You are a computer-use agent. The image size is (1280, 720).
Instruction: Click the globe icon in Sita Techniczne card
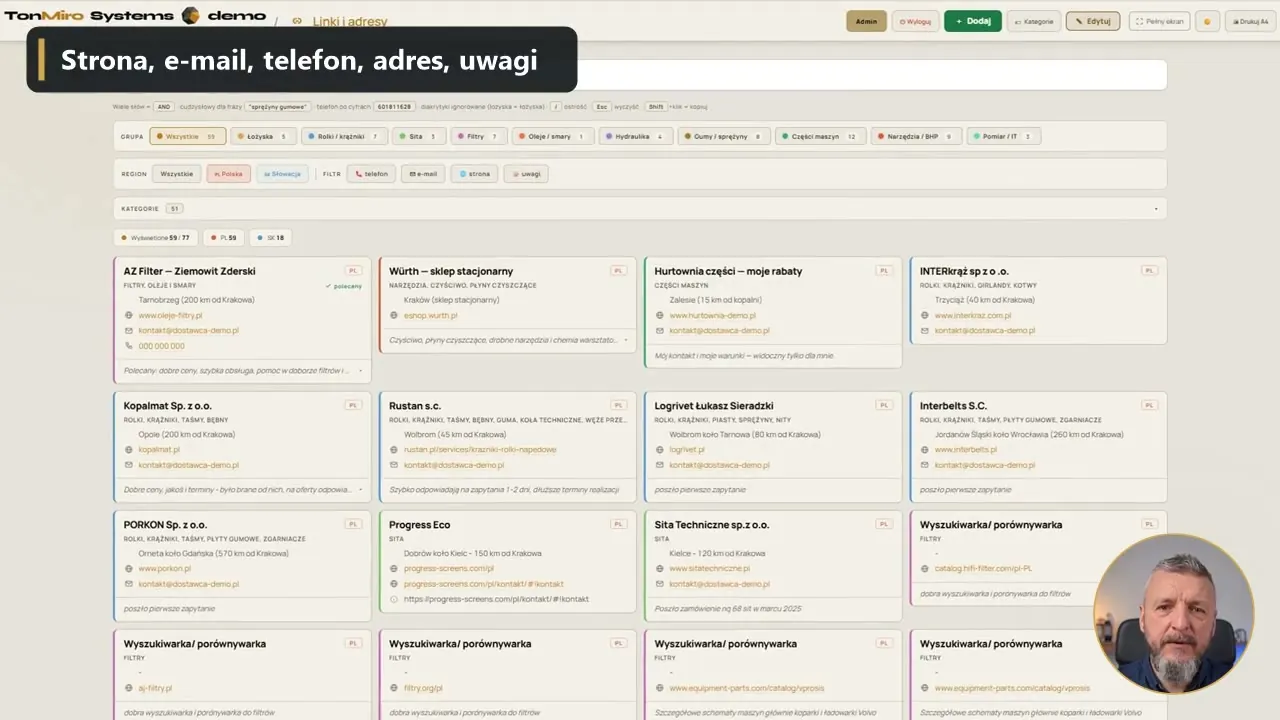(659, 569)
